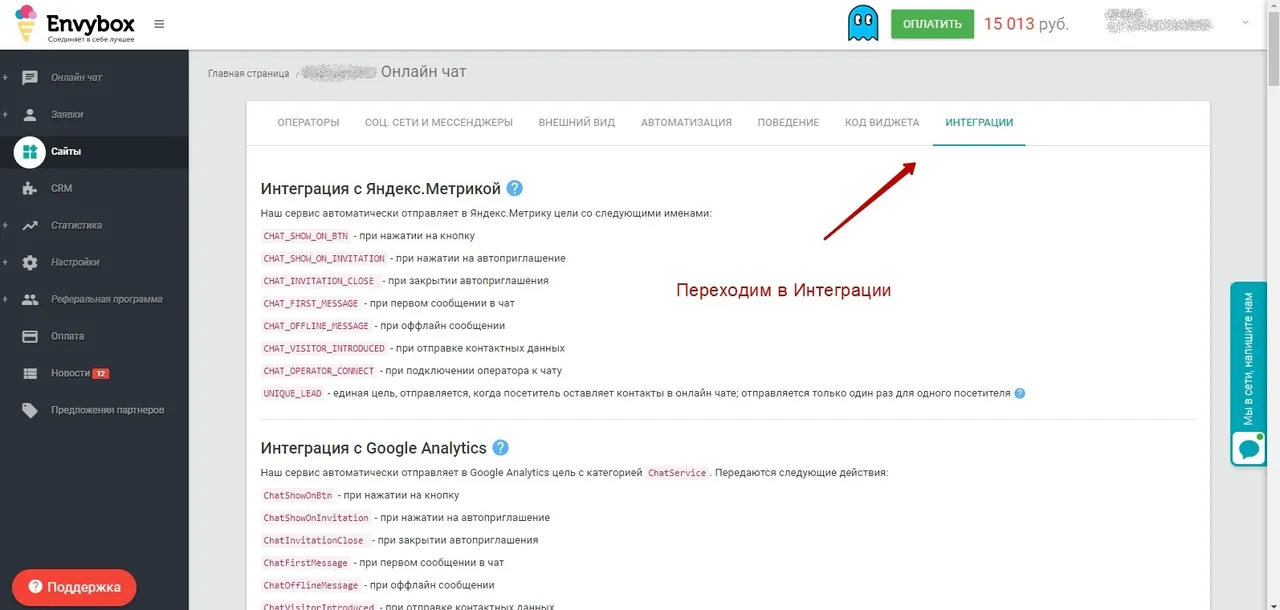Click the Главная страница breadcrumb link
The height and width of the screenshot is (610, 1280).
(248, 74)
